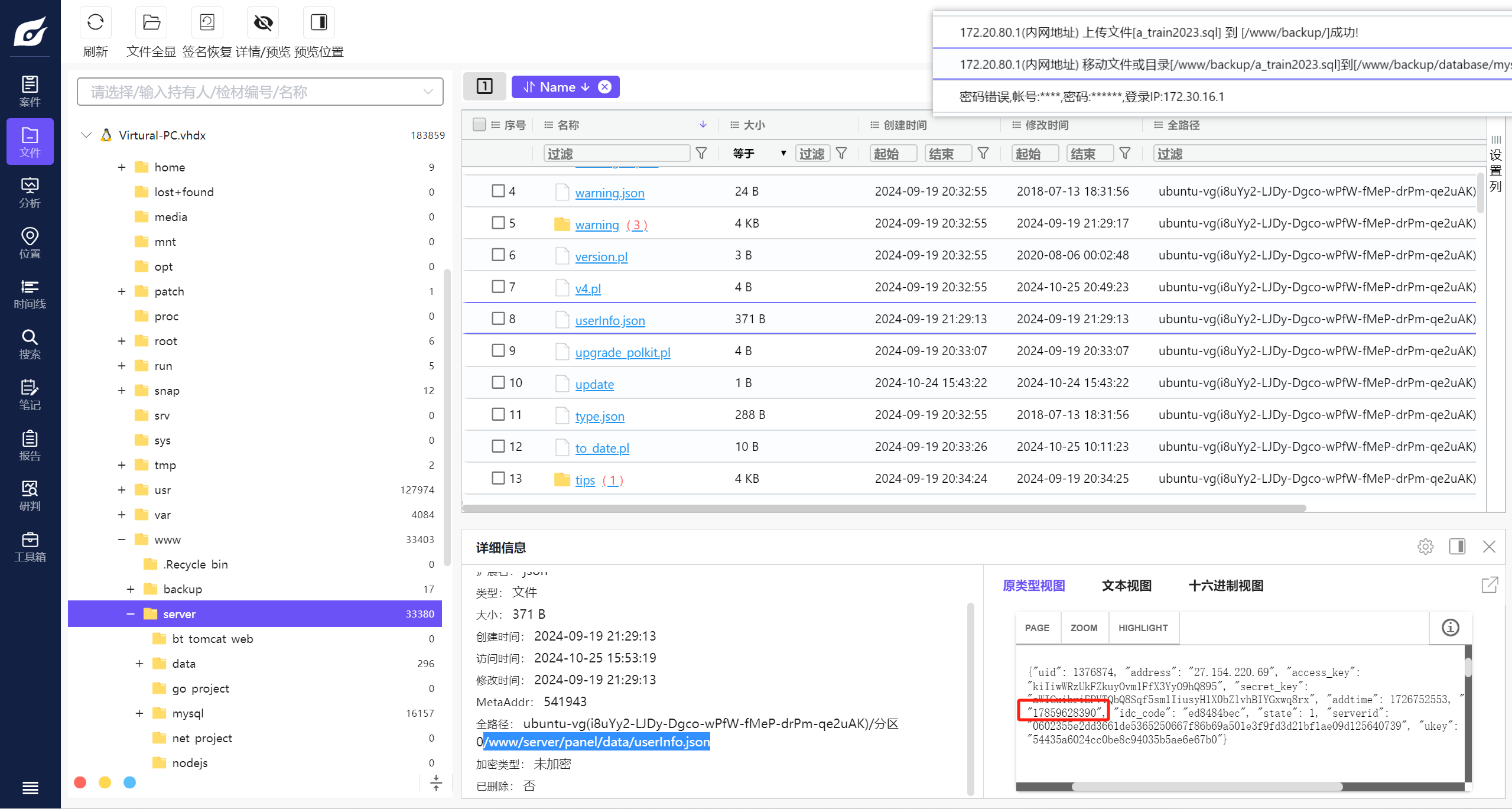This screenshot has width=1512, height=809.
Task: Click the 签名恢复 toolbar icon
Action: (x=207, y=23)
